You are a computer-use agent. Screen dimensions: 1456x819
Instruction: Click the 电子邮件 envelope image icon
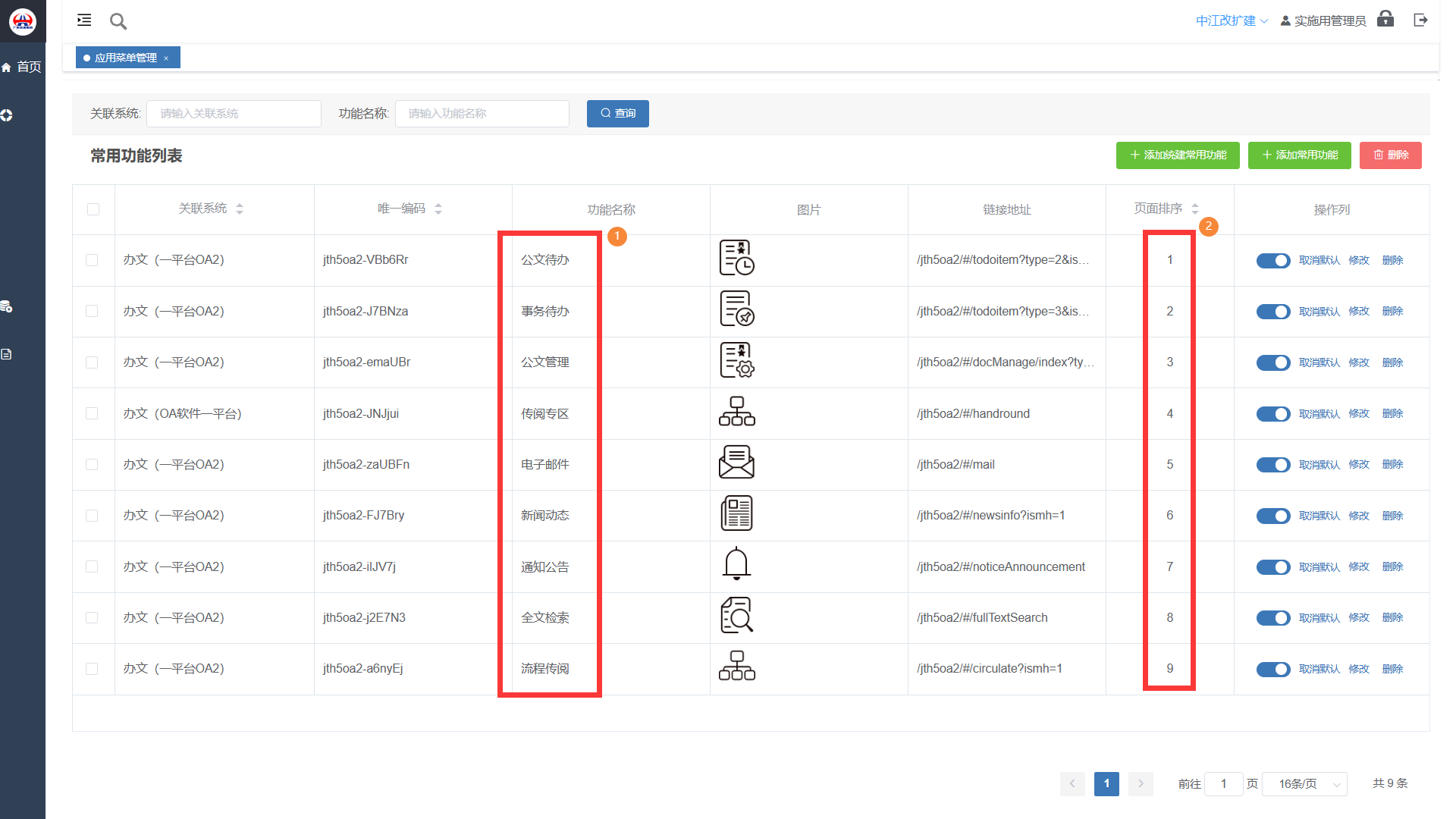736,463
